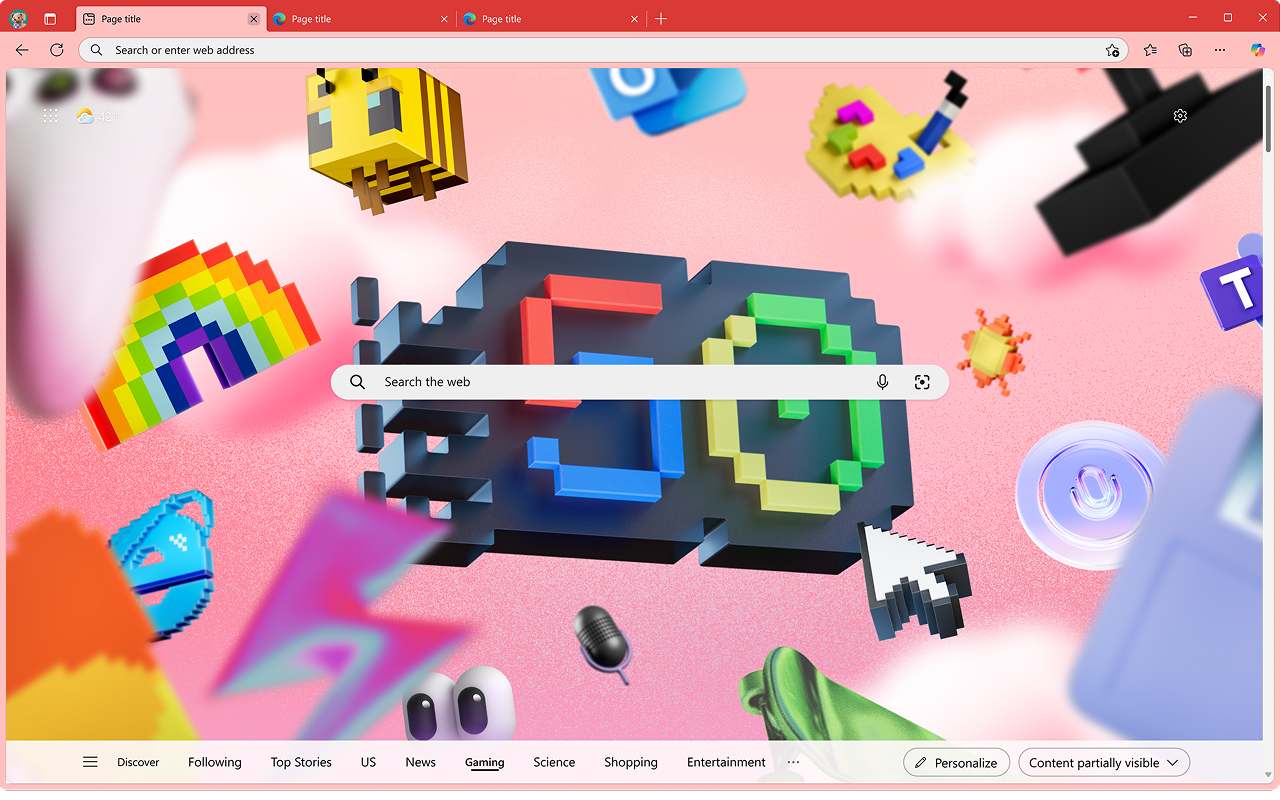The width and height of the screenshot is (1280, 800).
Task: Click the browser Back arrow button
Action: (x=22, y=50)
